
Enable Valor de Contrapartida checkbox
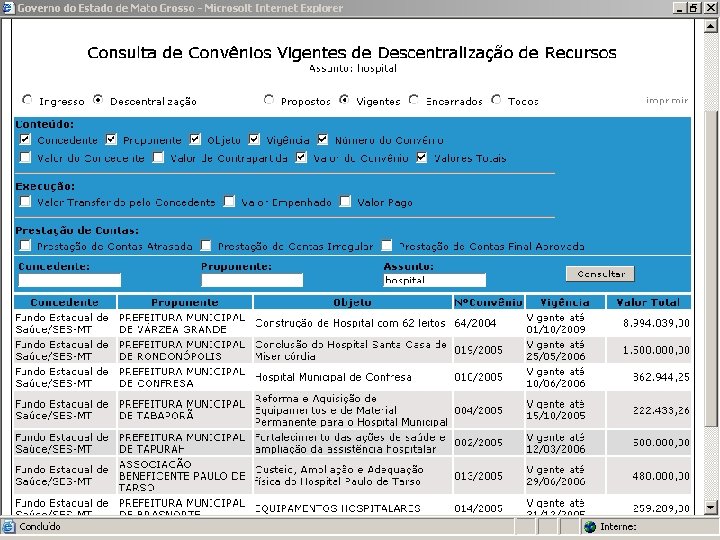158,158
